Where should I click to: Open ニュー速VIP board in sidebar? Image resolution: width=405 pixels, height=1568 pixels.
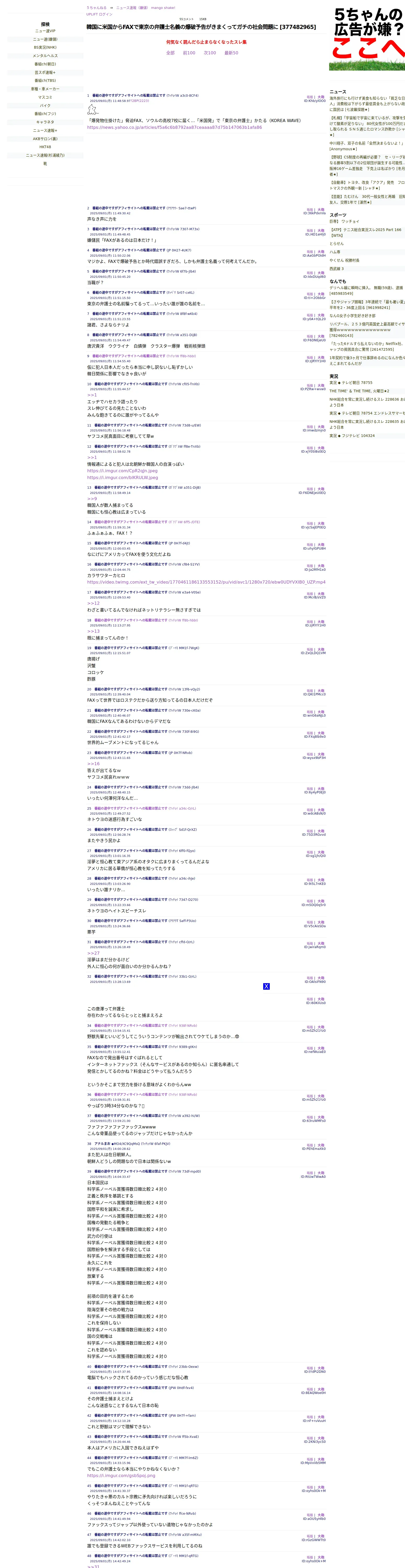coord(45,31)
